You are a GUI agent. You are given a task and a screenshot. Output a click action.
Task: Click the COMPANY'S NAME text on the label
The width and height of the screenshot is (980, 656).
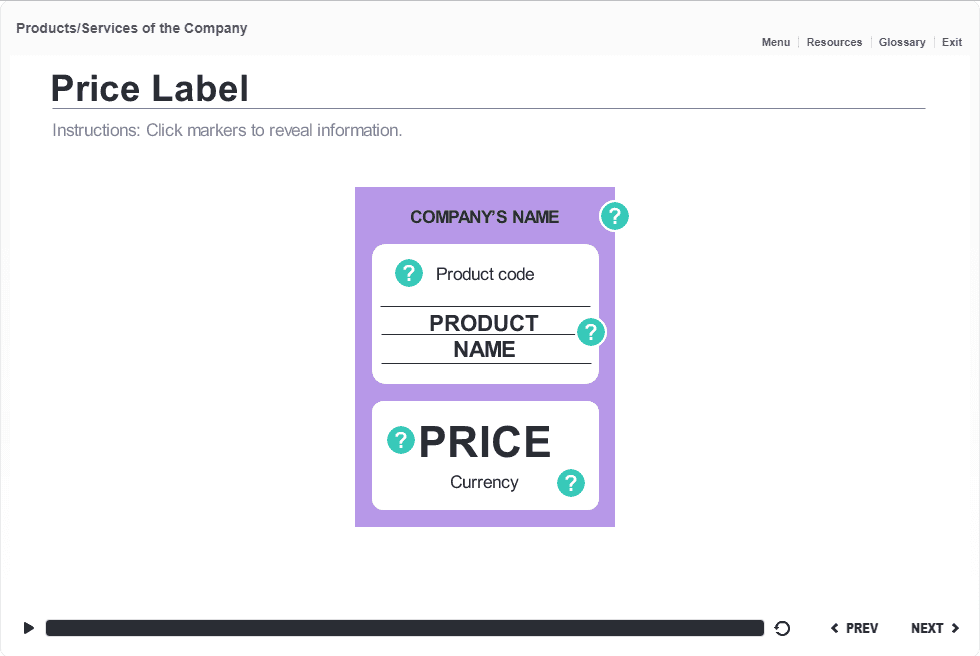[x=484, y=217]
